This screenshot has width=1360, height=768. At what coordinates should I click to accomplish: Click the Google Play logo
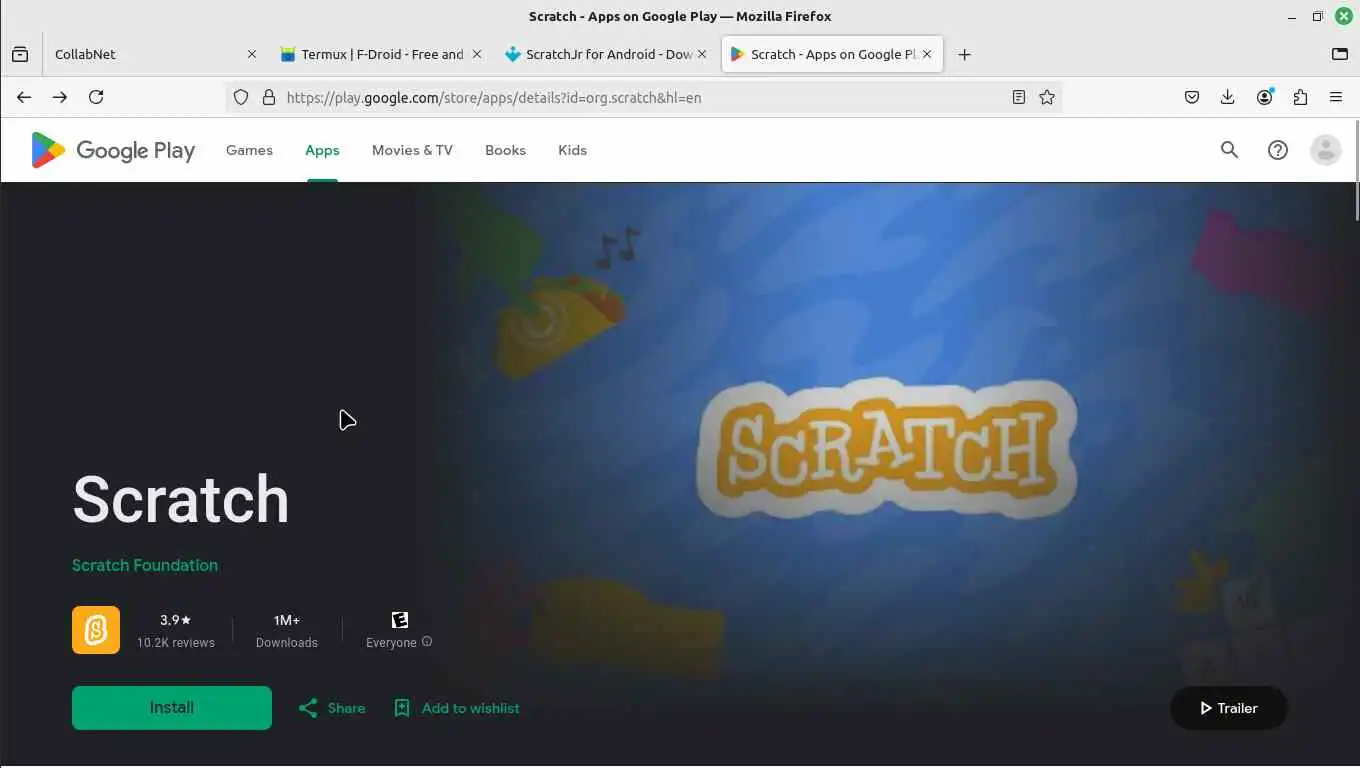(x=113, y=150)
